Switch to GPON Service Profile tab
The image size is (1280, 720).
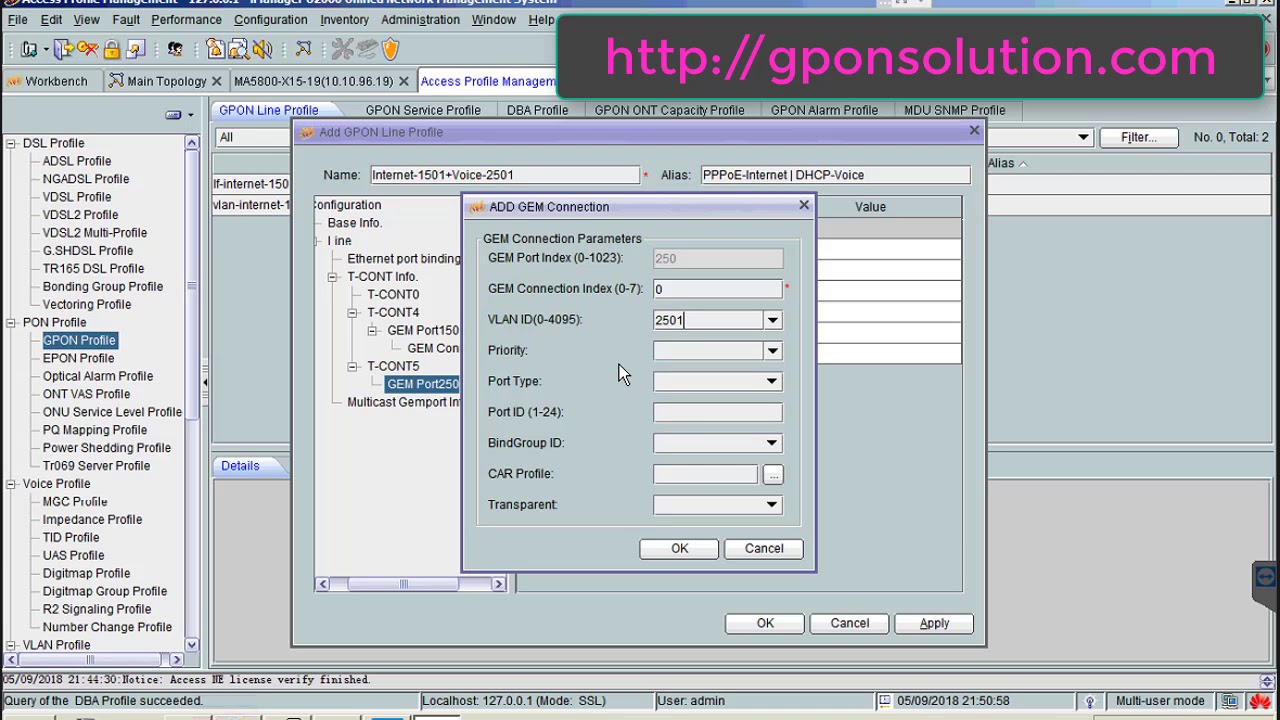(423, 110)
